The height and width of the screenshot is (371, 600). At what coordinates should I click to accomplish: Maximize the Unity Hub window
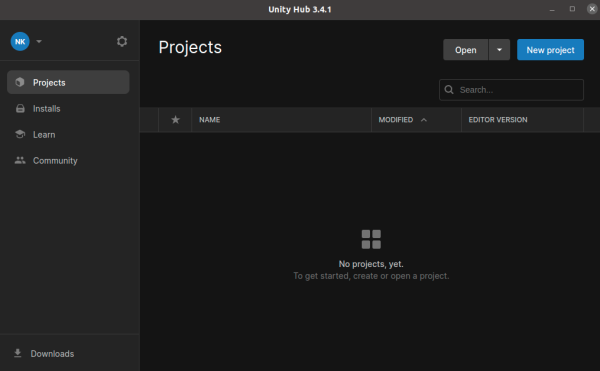(x=572, y=9)
